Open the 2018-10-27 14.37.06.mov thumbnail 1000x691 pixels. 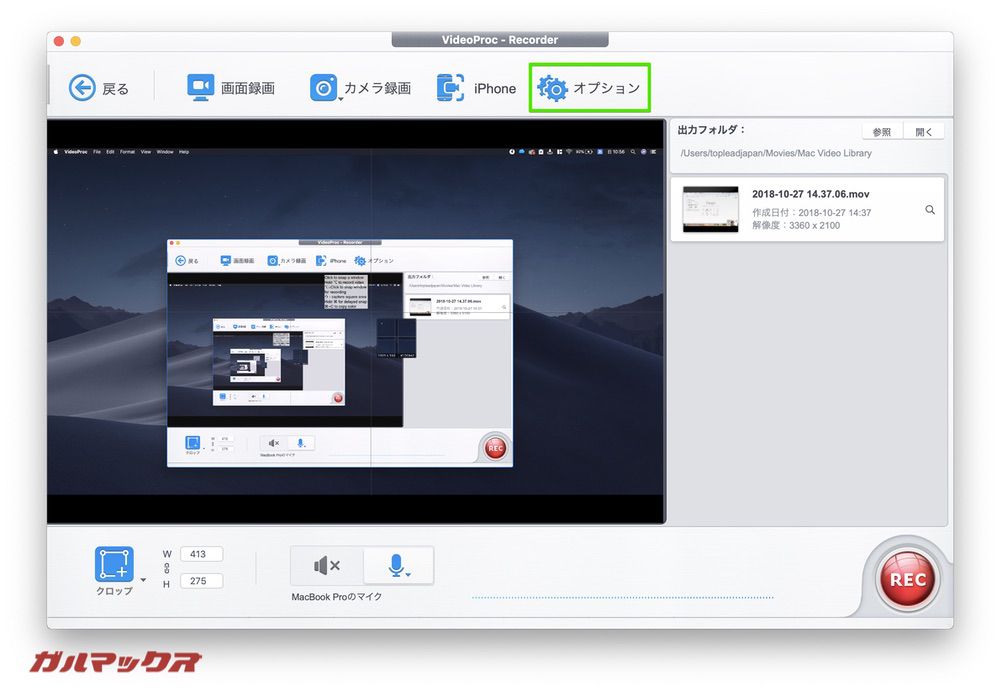[710, 209]
